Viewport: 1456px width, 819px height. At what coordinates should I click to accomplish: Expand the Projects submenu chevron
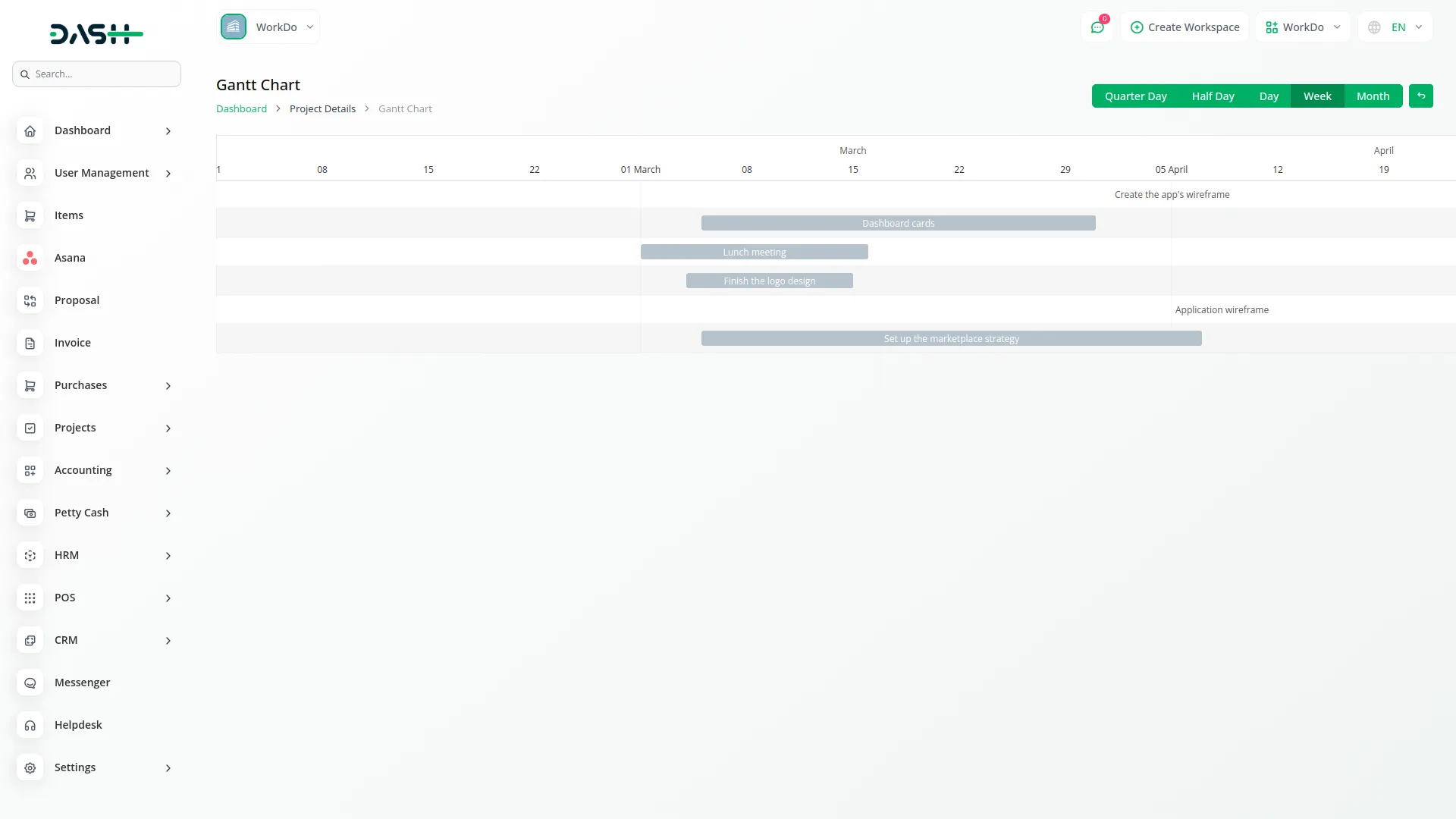(x=168, y=428)
